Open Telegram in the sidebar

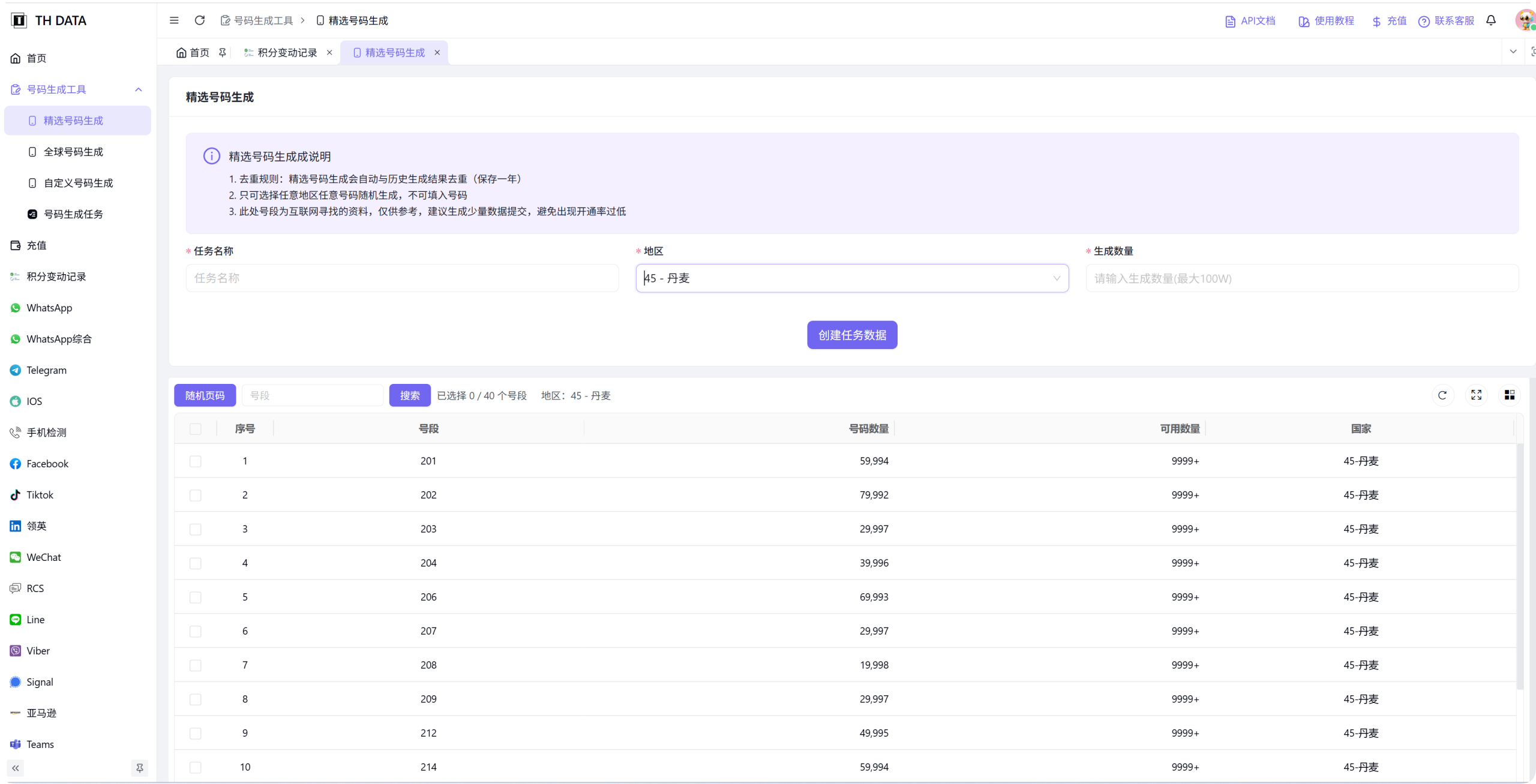46,370
